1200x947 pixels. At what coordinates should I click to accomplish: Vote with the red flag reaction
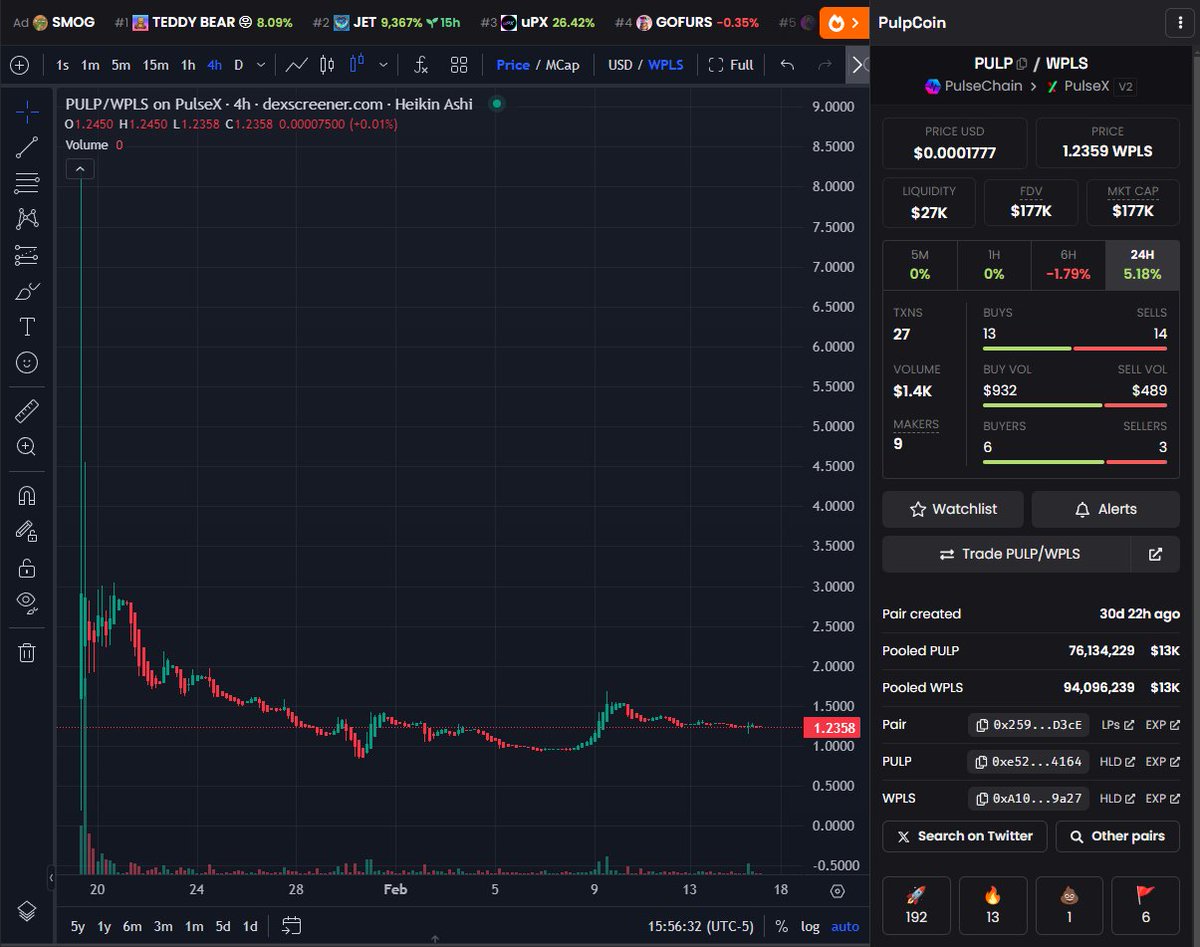tap(1145, 906)
